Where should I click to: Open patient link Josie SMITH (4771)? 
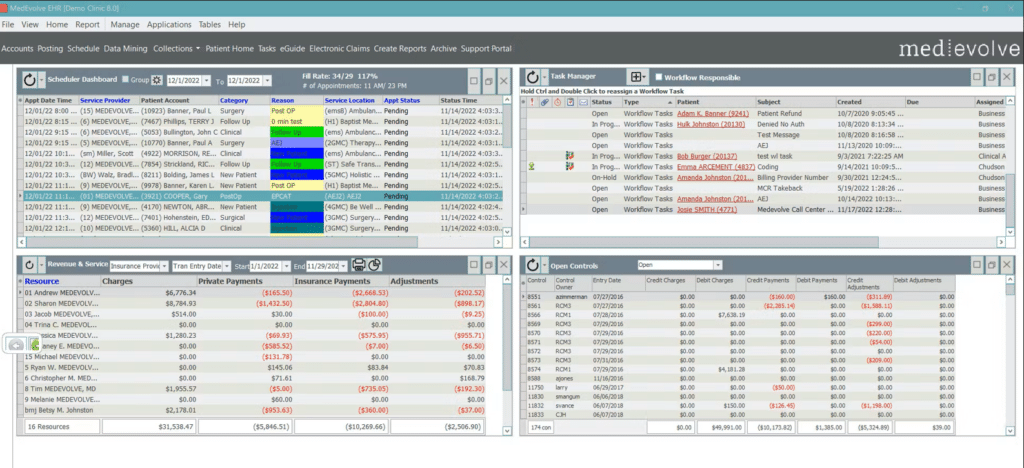pyautogui.click(x=707, y=210)
